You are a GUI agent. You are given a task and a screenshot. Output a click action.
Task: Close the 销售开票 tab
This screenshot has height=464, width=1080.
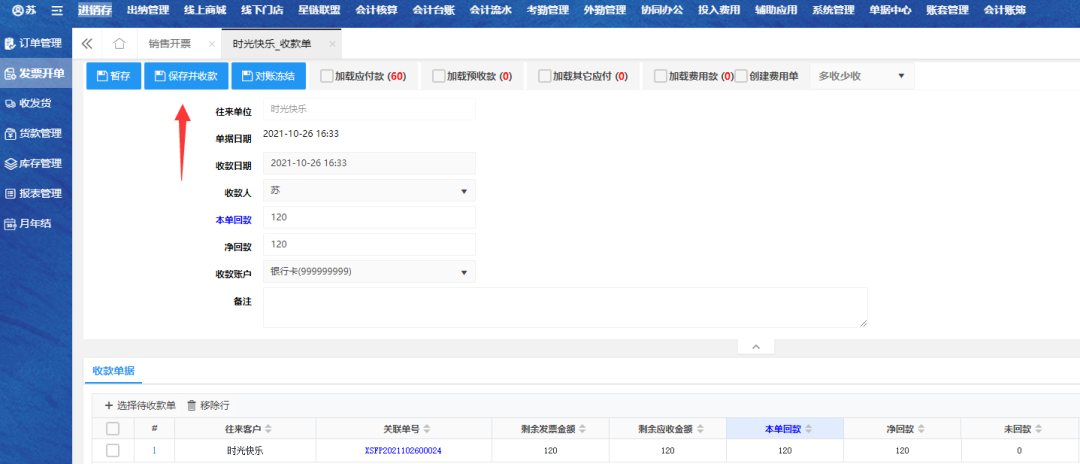coord(211,43)
